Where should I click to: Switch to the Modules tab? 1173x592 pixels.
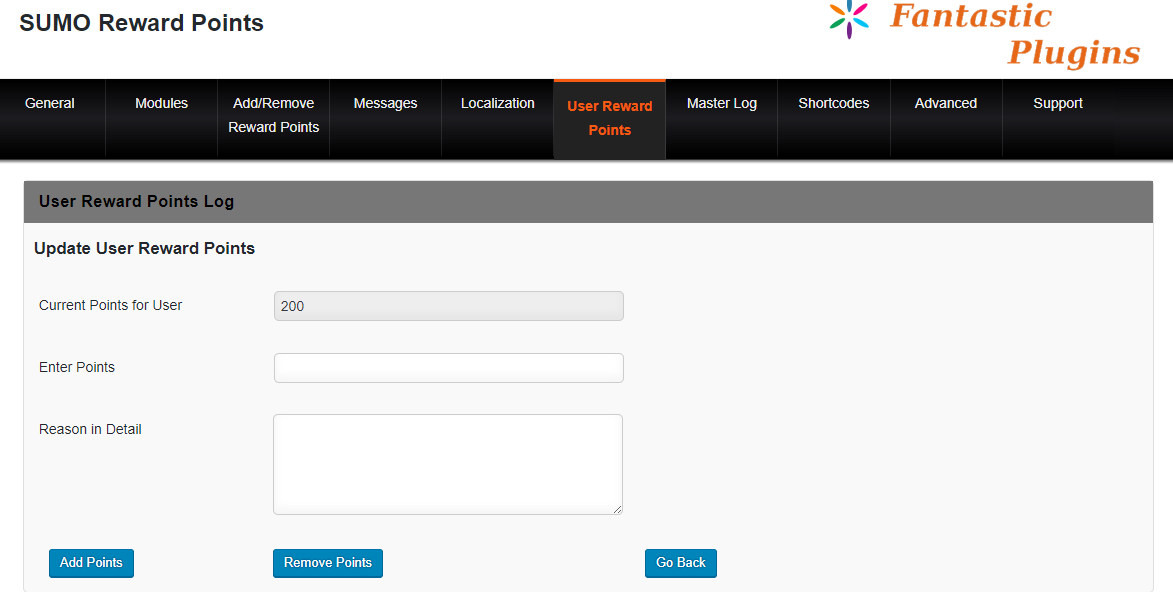[162, 103]
